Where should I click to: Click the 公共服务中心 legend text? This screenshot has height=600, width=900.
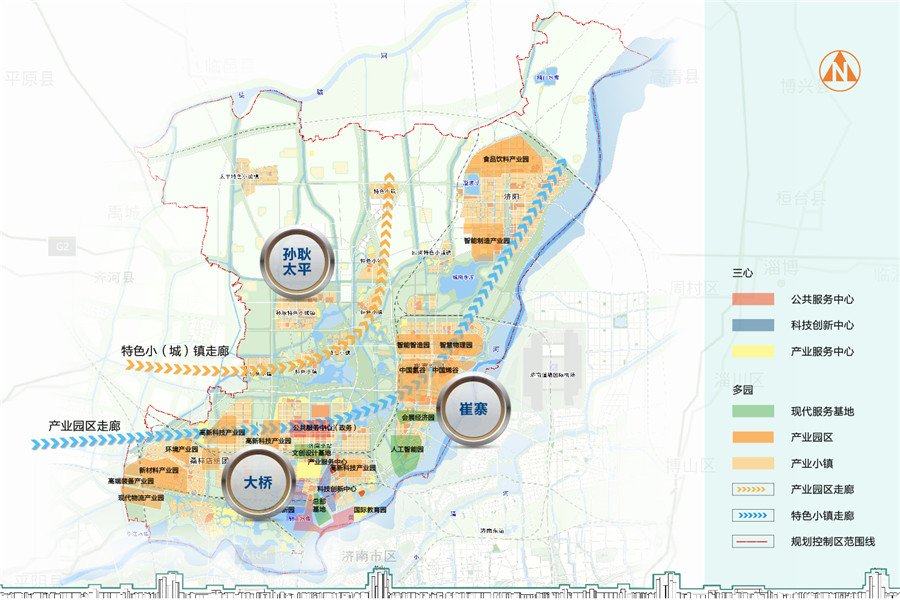(x=823, y=299)
